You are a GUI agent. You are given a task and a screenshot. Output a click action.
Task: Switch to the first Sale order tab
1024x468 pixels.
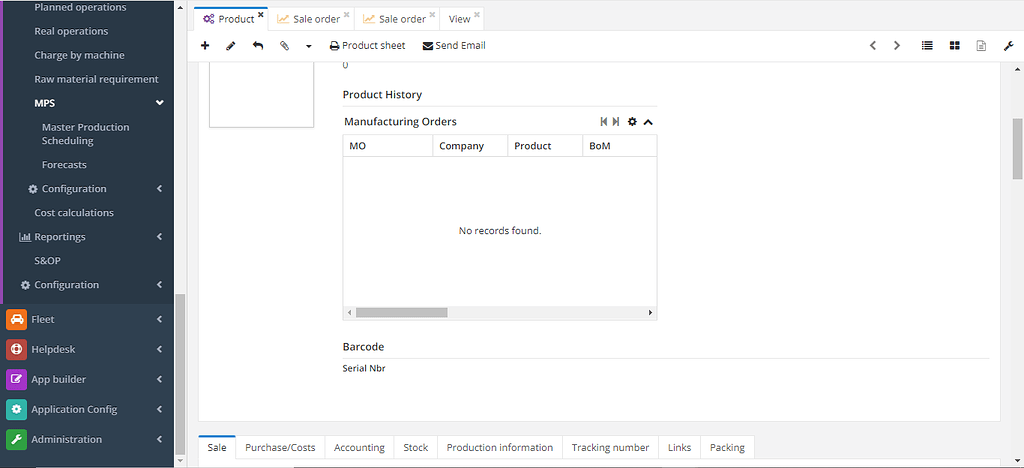coord(309,19)
